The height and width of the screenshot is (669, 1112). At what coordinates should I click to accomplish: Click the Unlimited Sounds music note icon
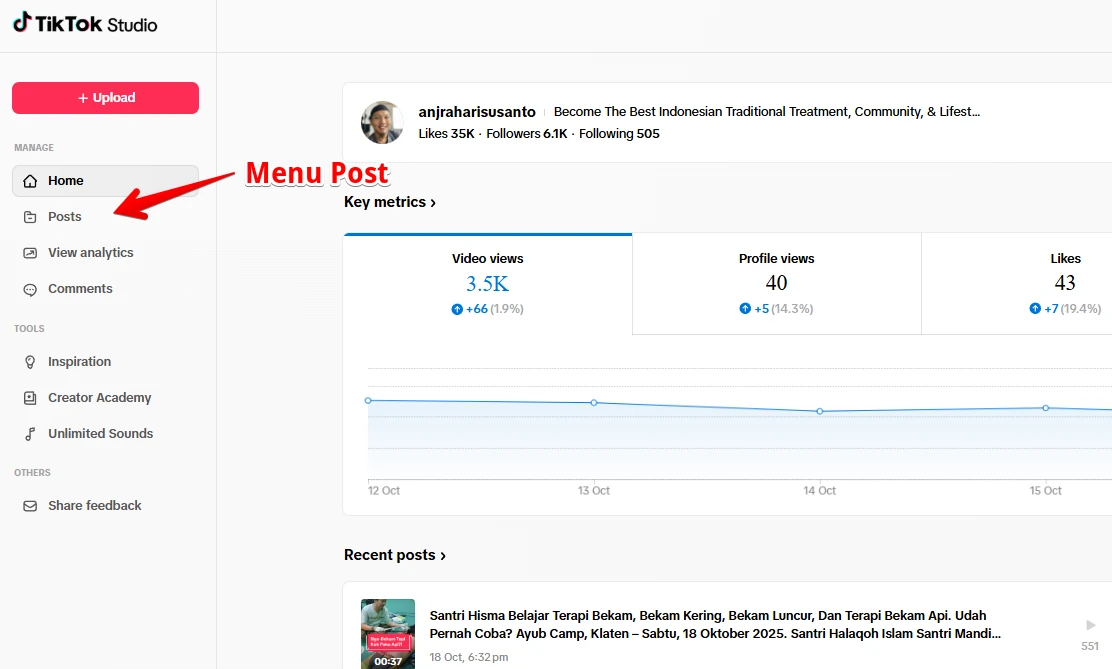[x=30, y=434]
